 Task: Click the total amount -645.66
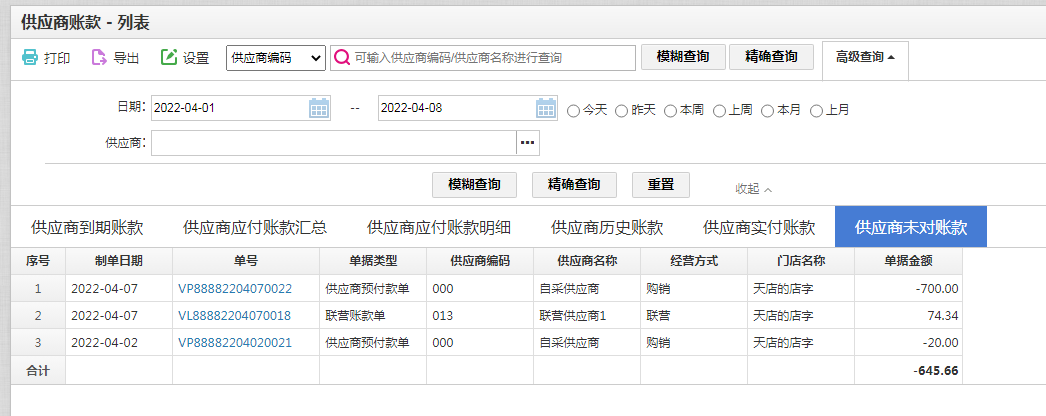coord(909,371)
